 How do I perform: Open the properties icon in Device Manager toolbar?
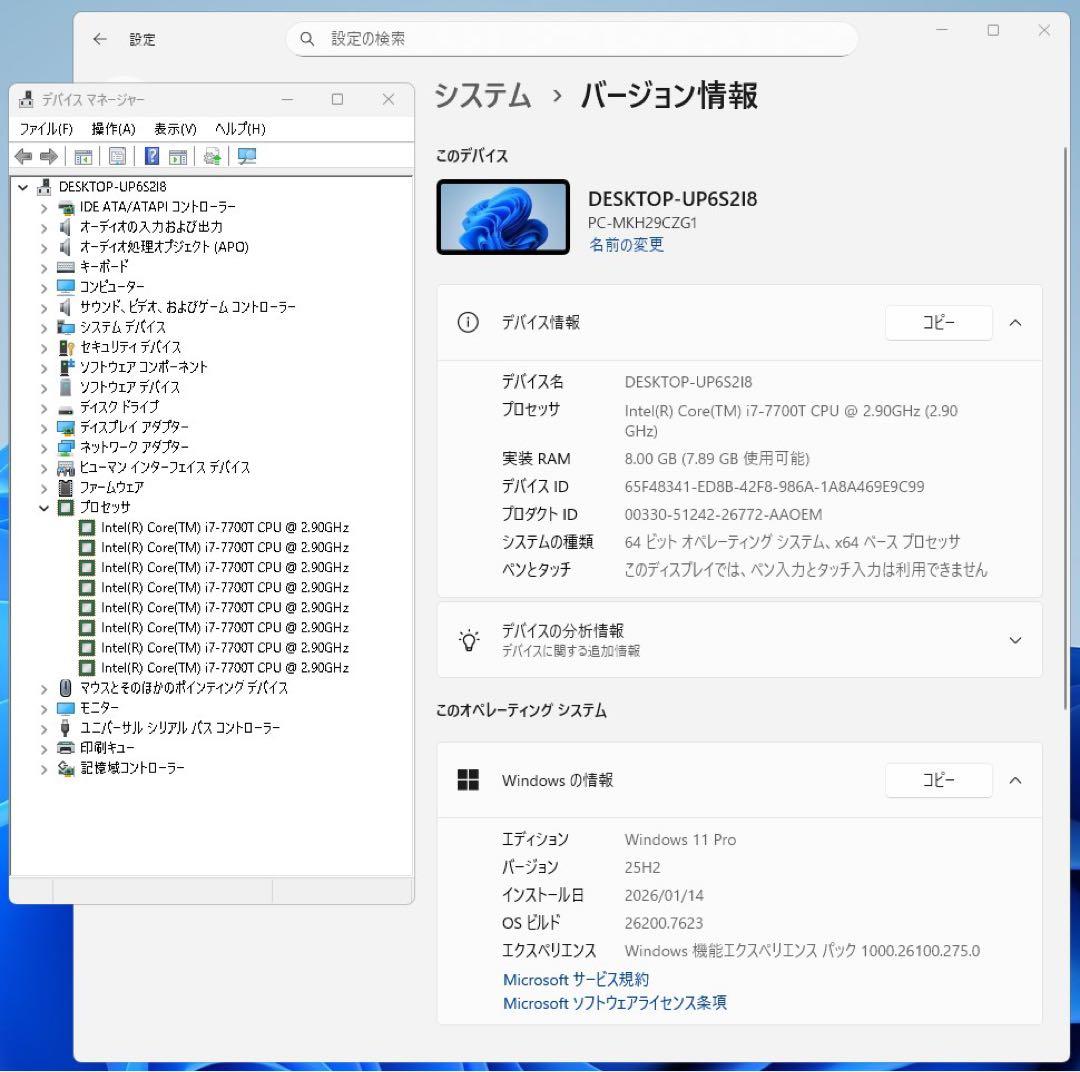[x=116, y=155]
